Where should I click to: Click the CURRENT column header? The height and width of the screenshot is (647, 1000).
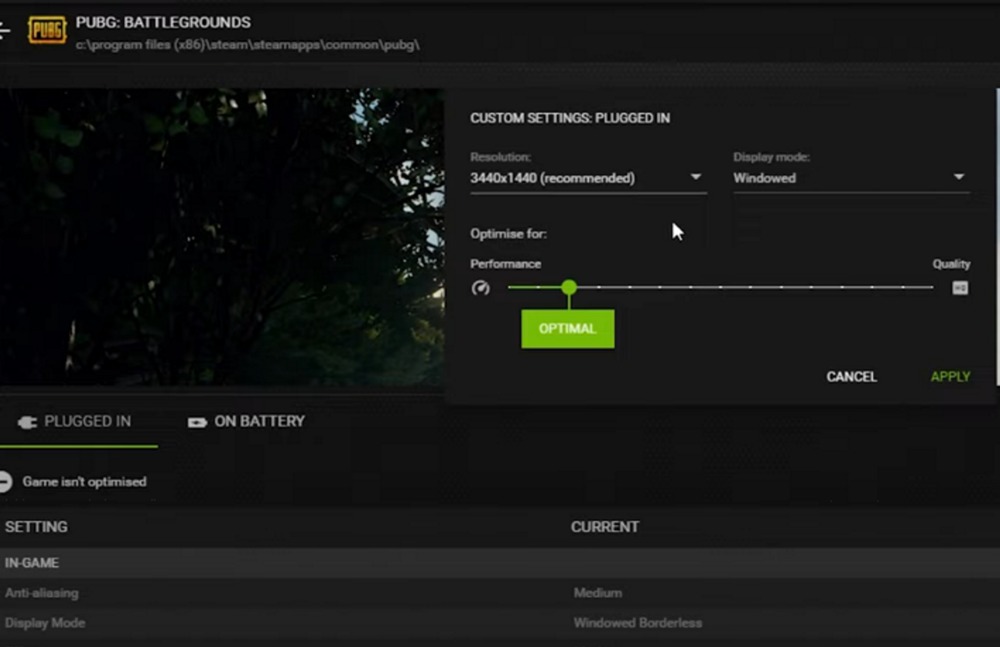tap(605, 527)
